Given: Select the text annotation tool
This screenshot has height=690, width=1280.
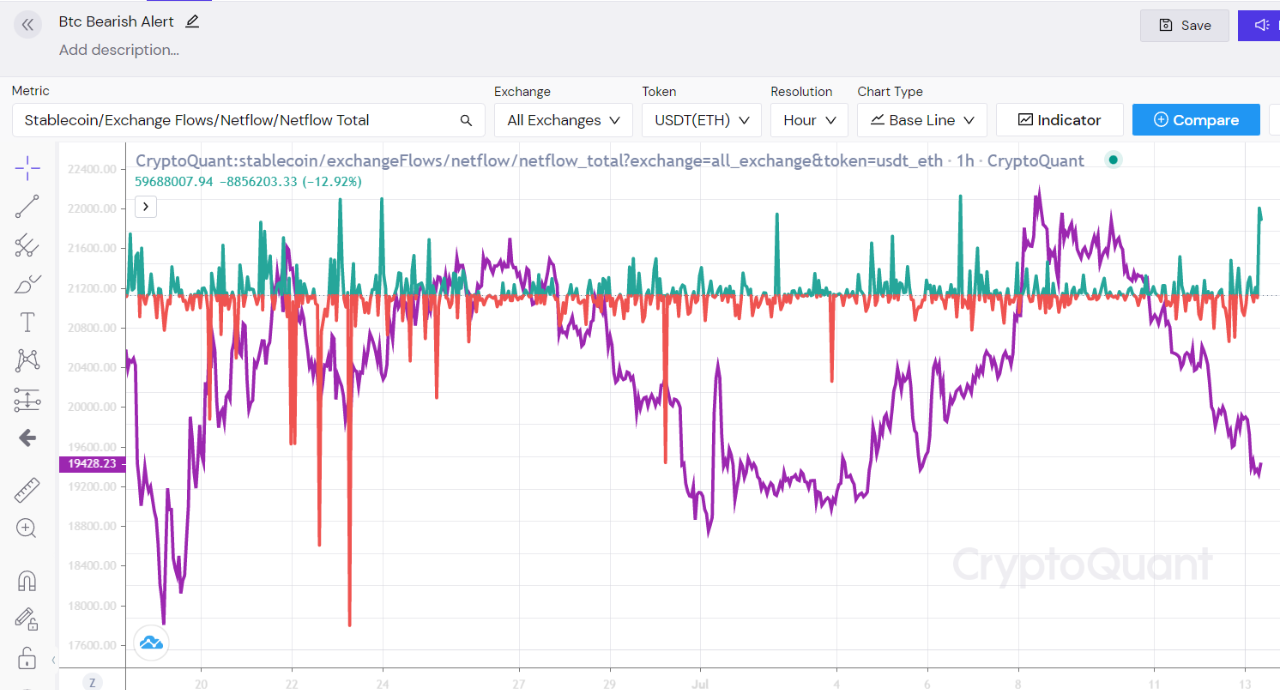Looking at the screenshot, I should coord(27,322).
